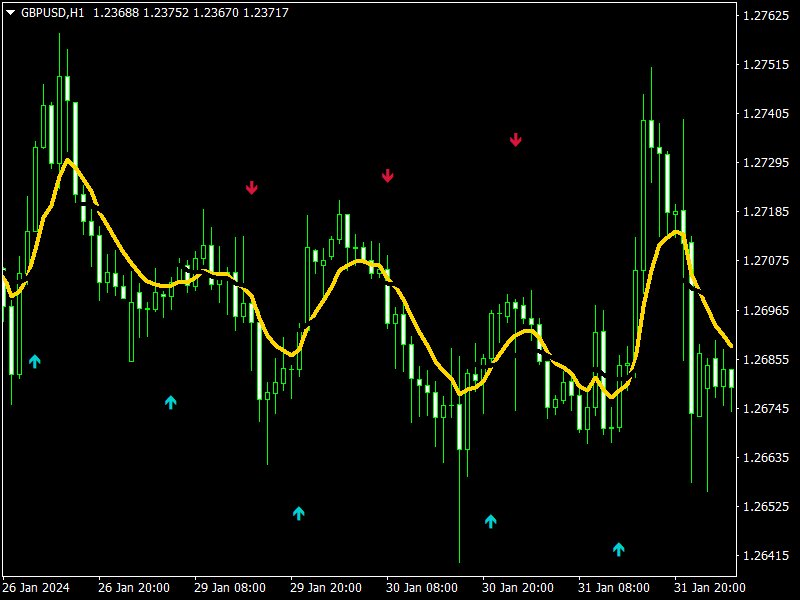Select the lowest cyan buy arrow near 31 Jan 08:00
Image resolution: width=800 pixels, height=600 pixels.
click(618, 549)
